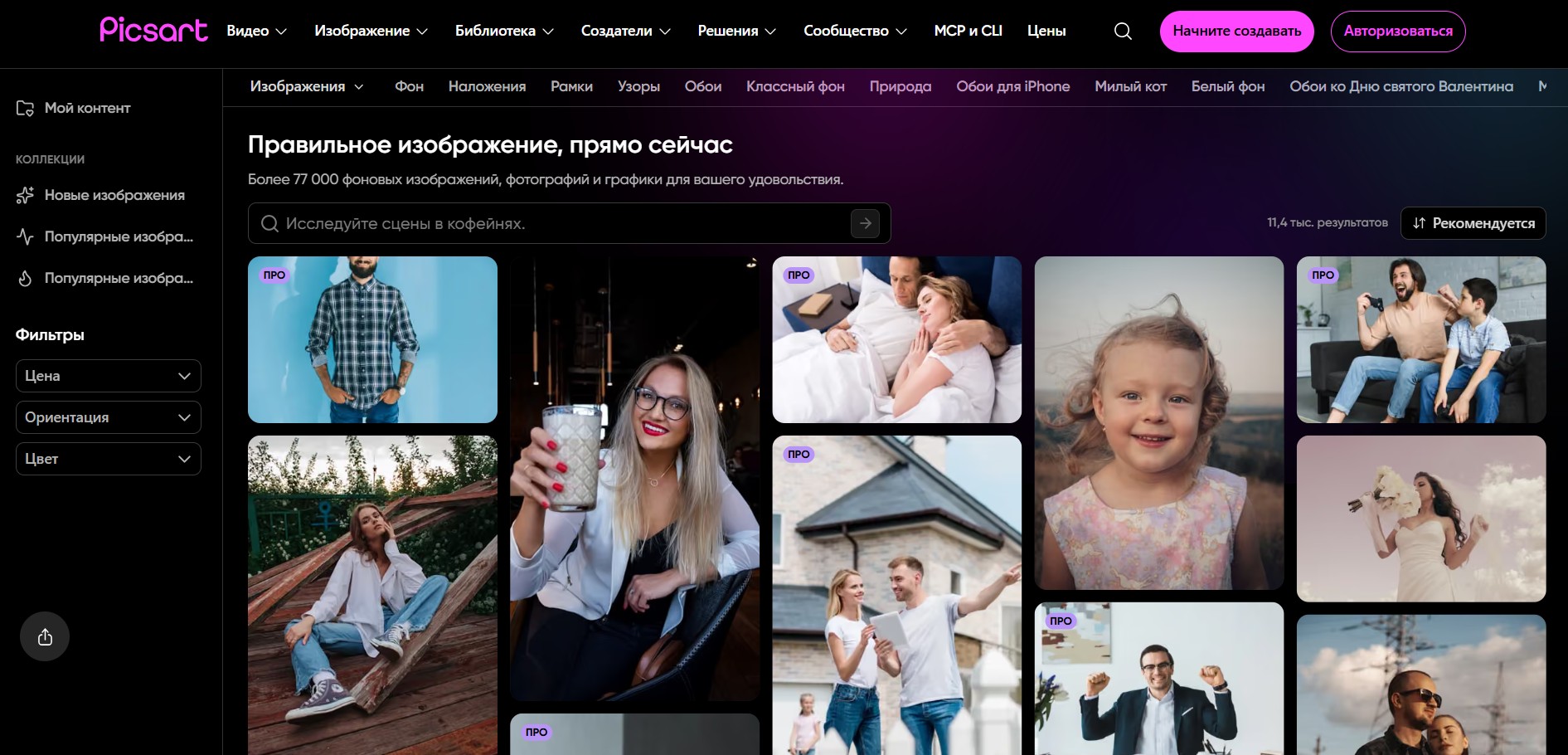
Task: Open the smiling little girl photo
Action: click(x=1159, y=423)
